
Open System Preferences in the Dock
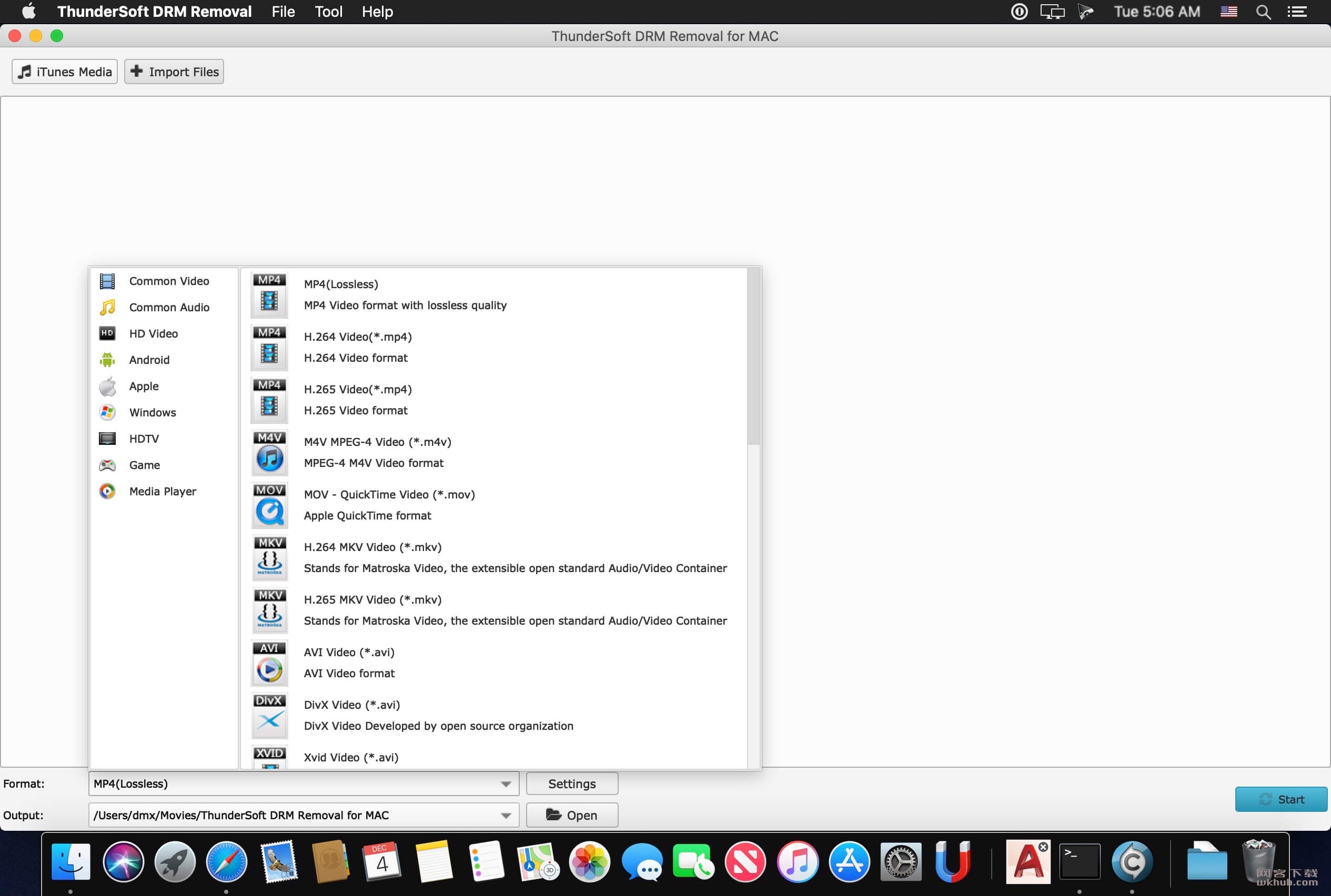[x=901, y=862]
